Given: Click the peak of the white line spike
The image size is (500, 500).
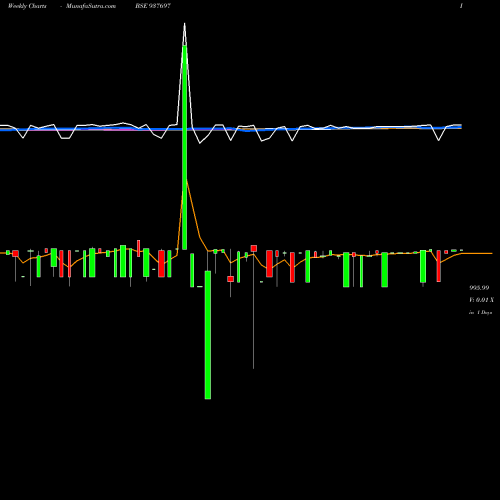Looking at the screenshot, I should 184,24.
